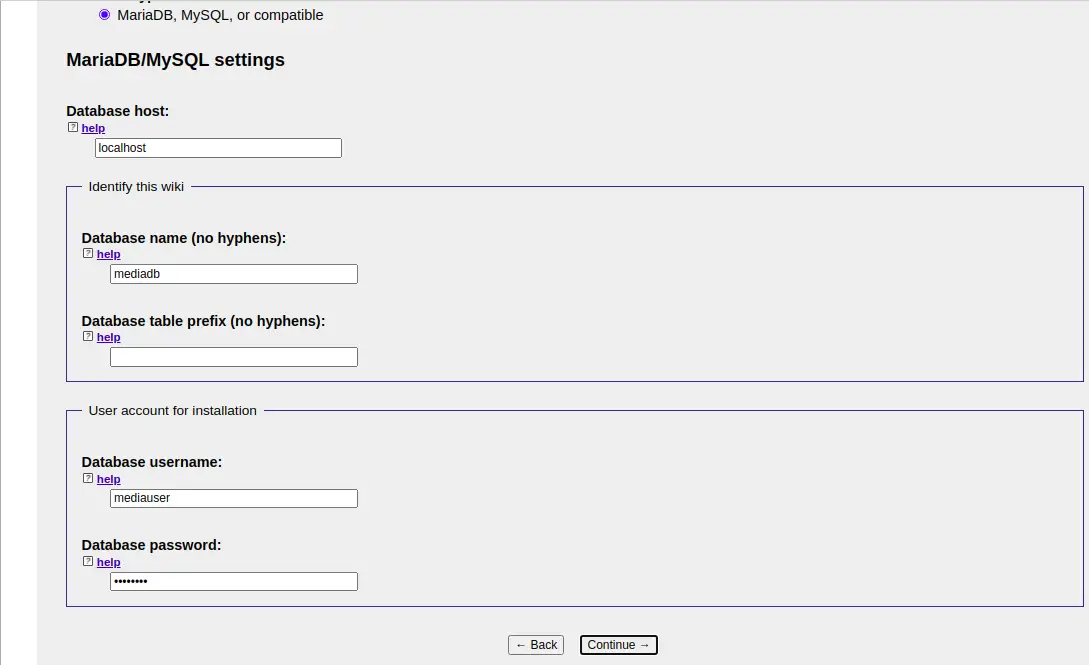Select the MariaDB, MySQL, or compatible radio button
Viewport: 1089px width, 665px height.
point(104,14)
